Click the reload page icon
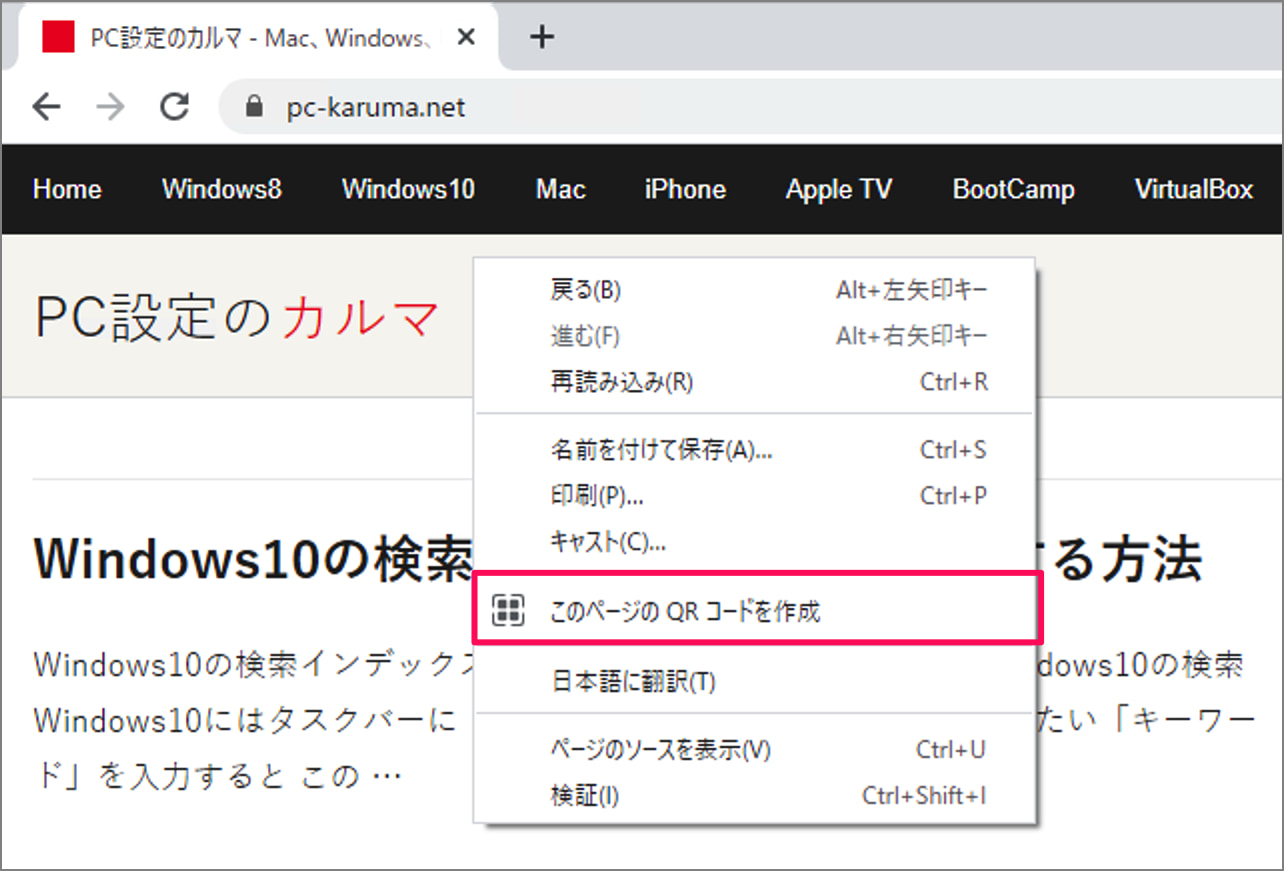 175,107
